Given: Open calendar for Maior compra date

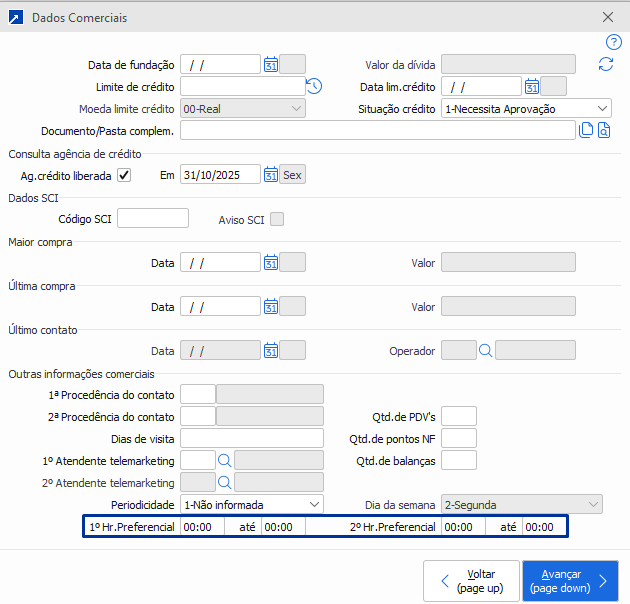Looking at the screenshot, I should pyautogui.click(x=270, y=262).
